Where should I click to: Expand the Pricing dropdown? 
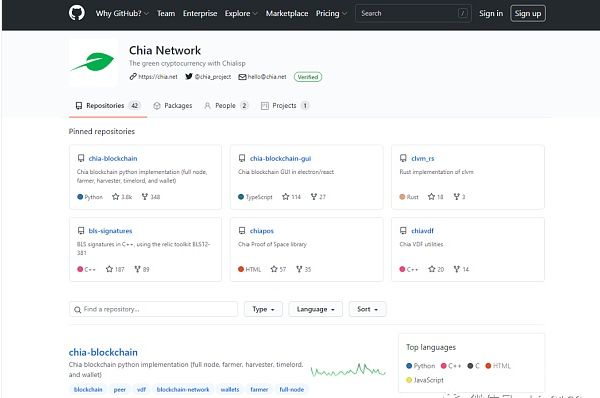331,13
